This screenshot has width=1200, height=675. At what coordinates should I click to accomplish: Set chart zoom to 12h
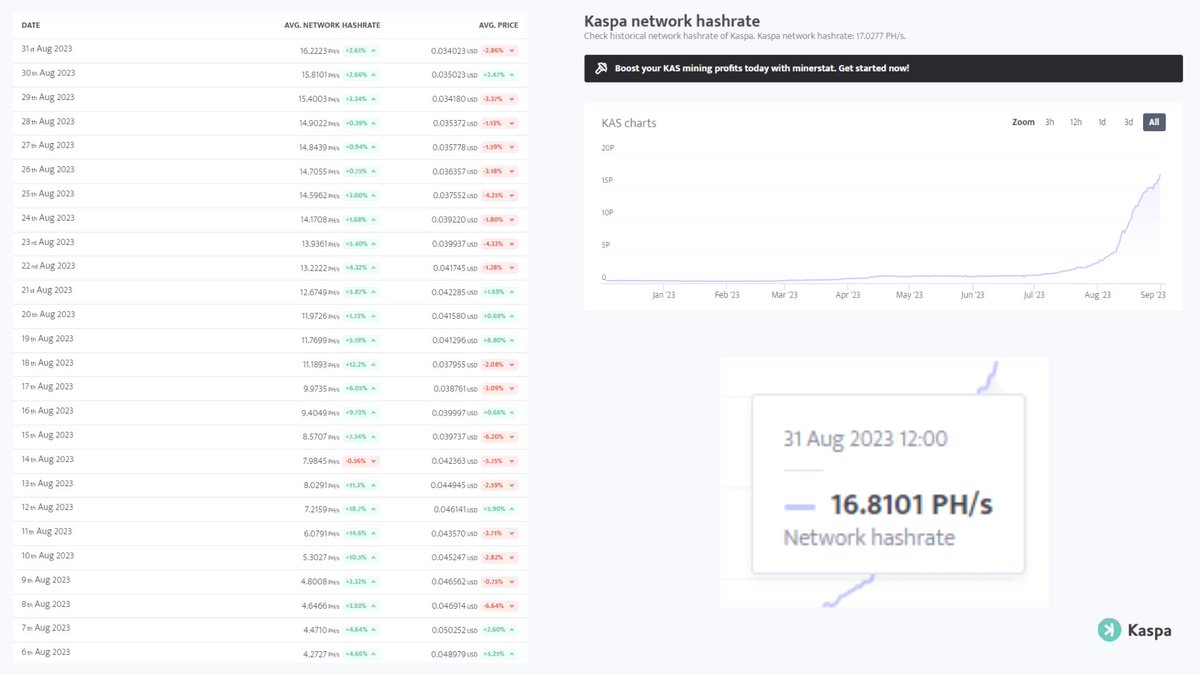[x=1076, y=122]
